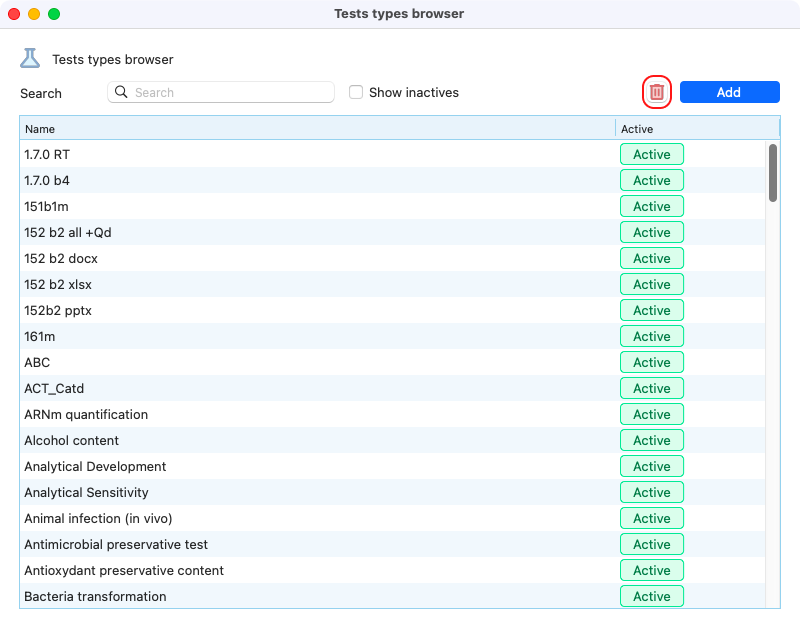Screen dimensions: 800x628
Task: Click Active badge for 161m
Action: pyautogui.click(x=652, y=337)
